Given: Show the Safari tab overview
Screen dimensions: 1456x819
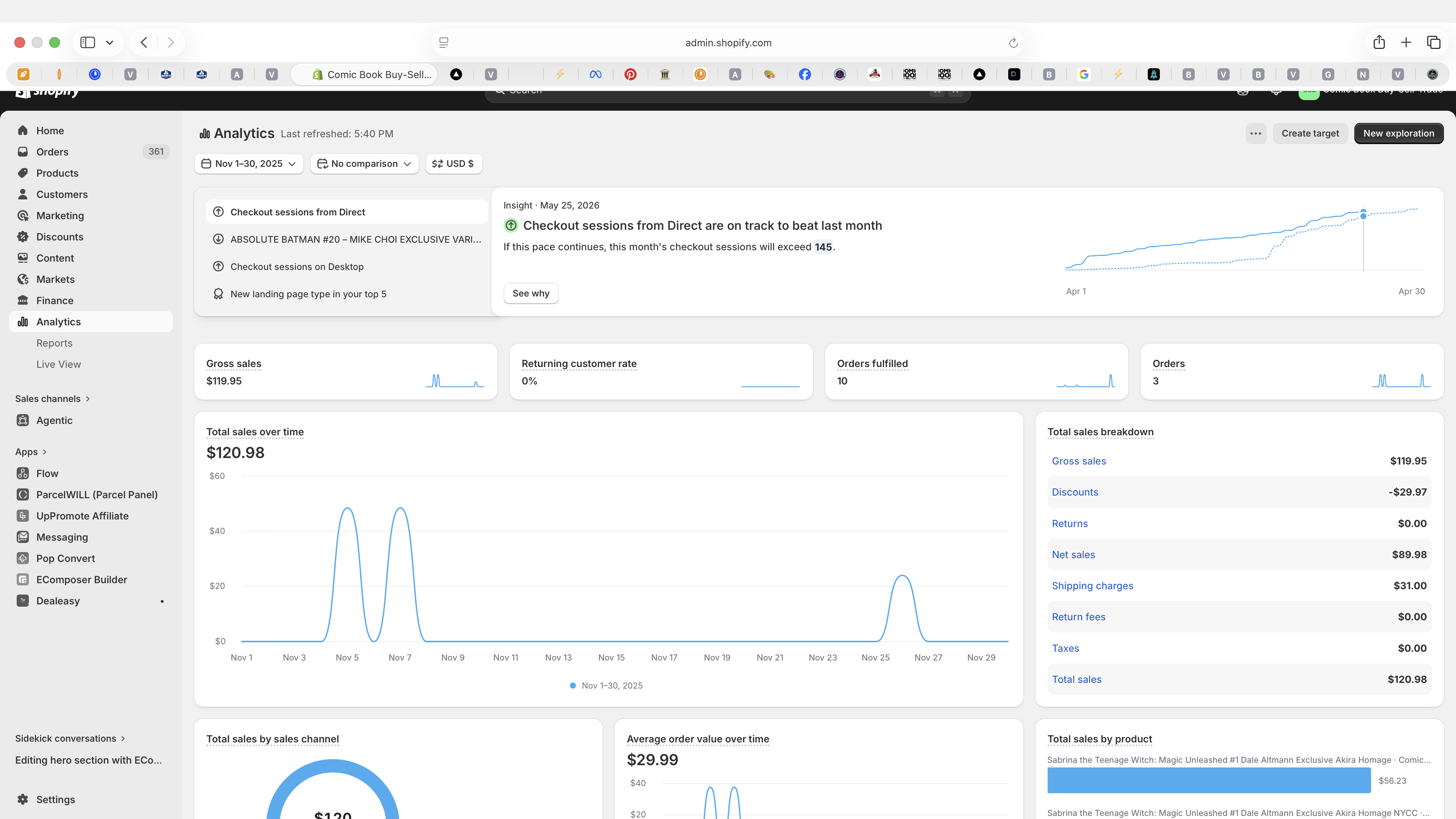Looking at the screenshot, I should pos(1434,42).
